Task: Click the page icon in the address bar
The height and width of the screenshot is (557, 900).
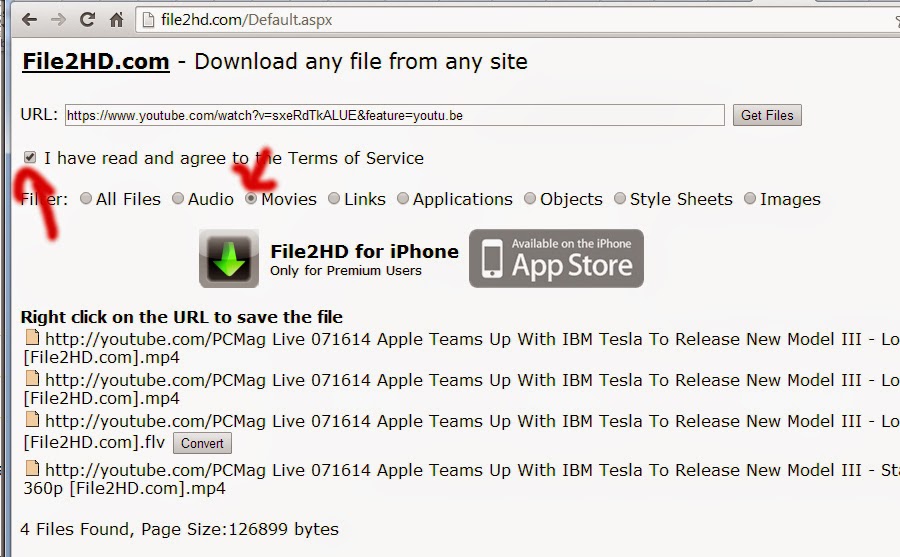Action: pyautogui.click(x=149, y=20)
